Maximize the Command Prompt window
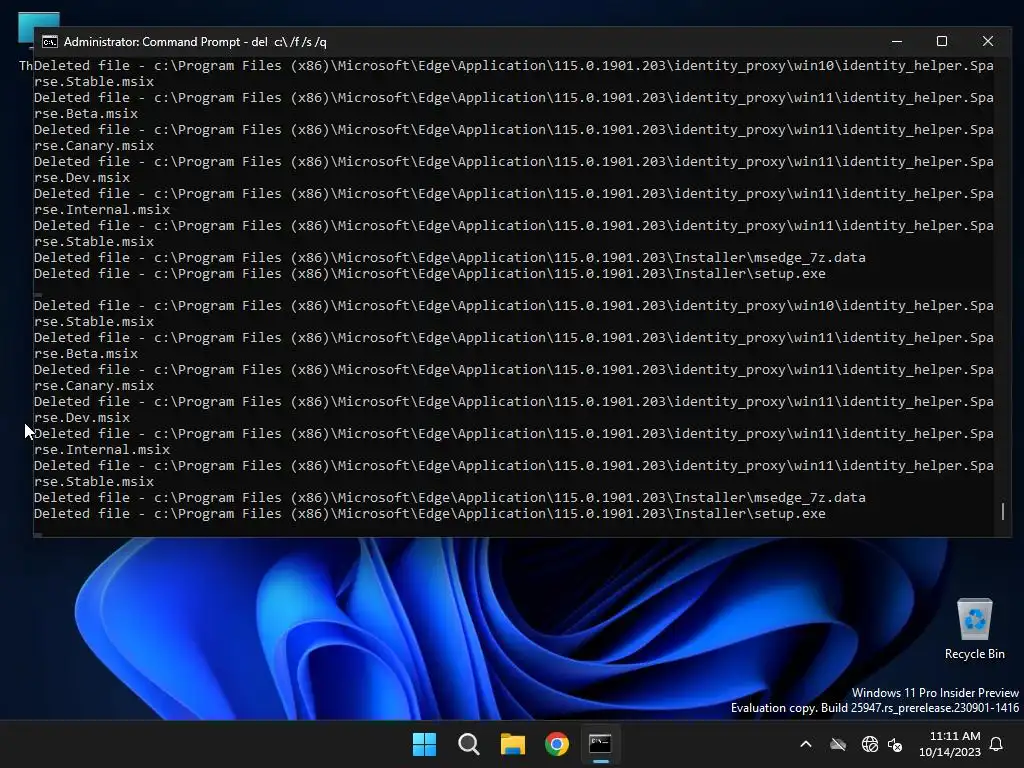This screenshot has height=768, width=1024. [942, 41]
